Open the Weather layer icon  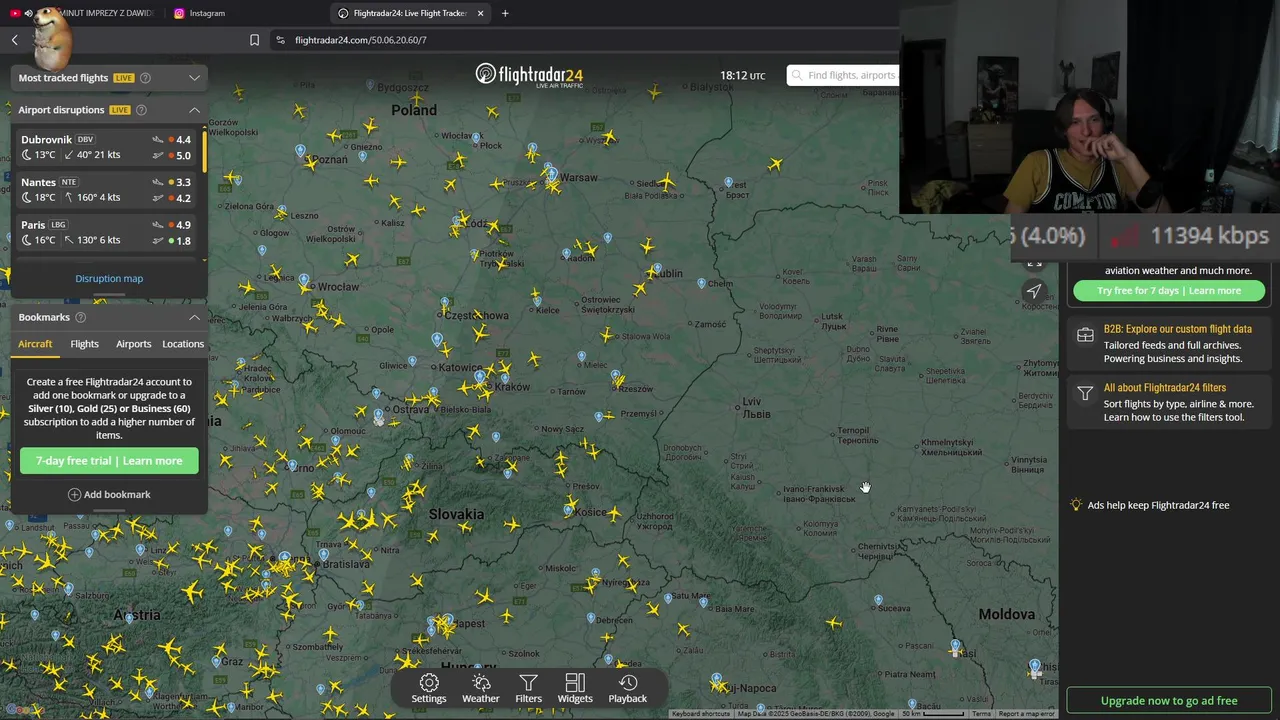481,683
